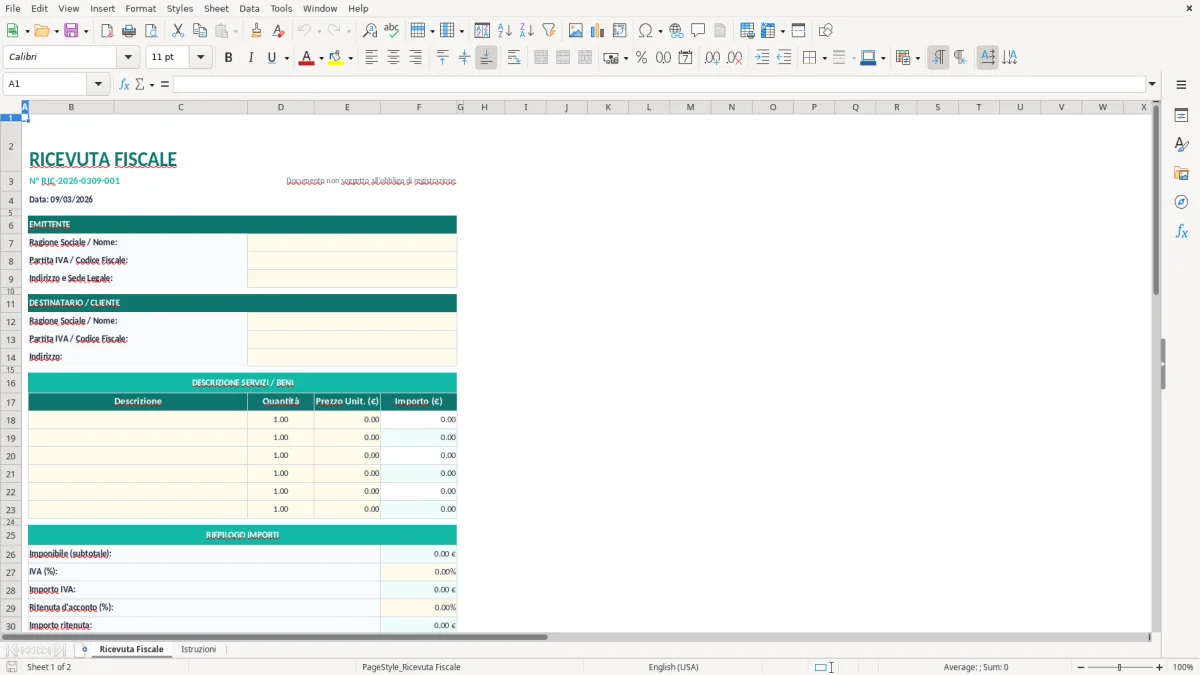Open the Styles sidebar panel

1181,144
